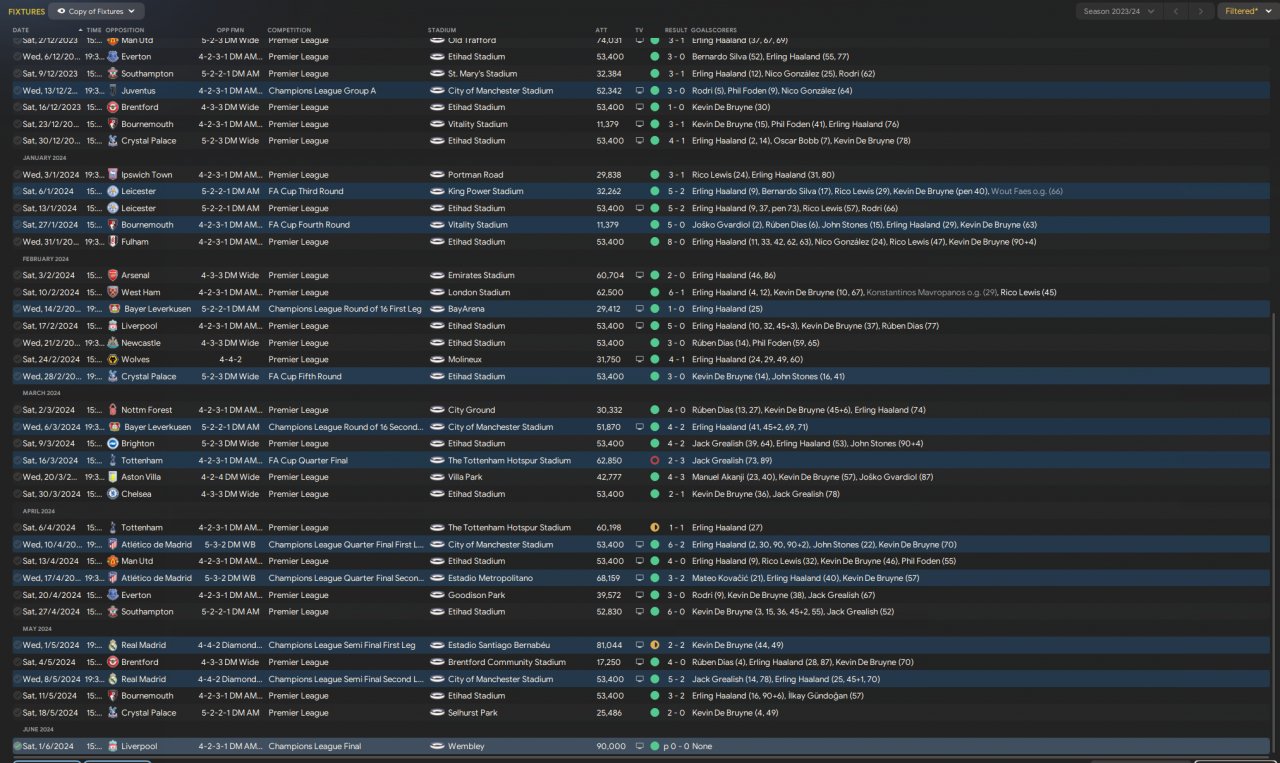Click the Ipswich Town club badge
1280x763 pixels.
pos(113,175)
